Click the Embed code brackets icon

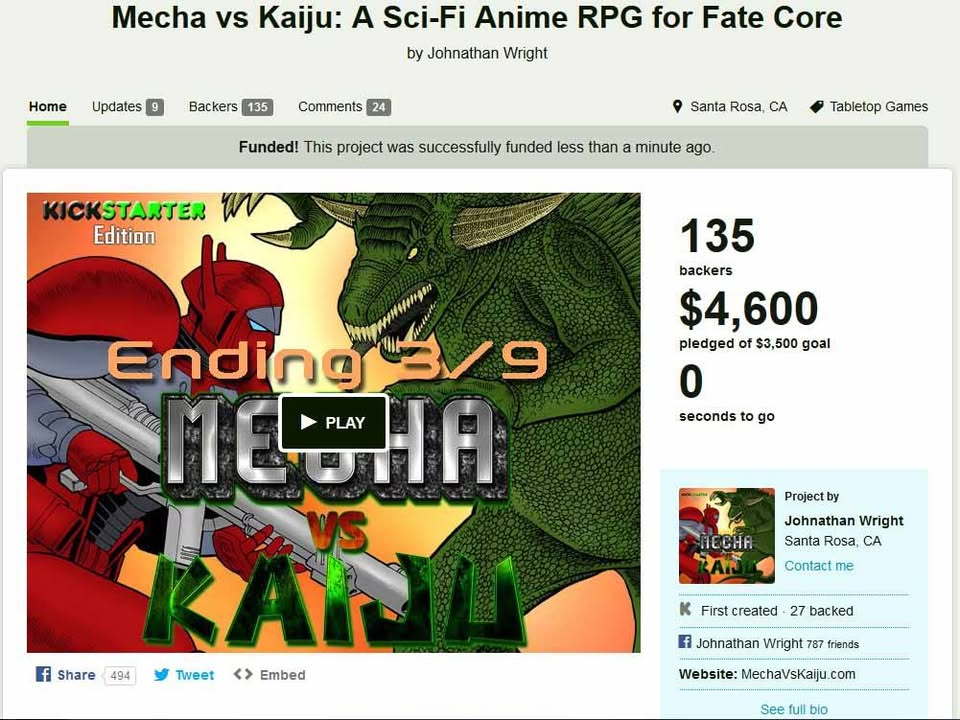click(243, 674)
